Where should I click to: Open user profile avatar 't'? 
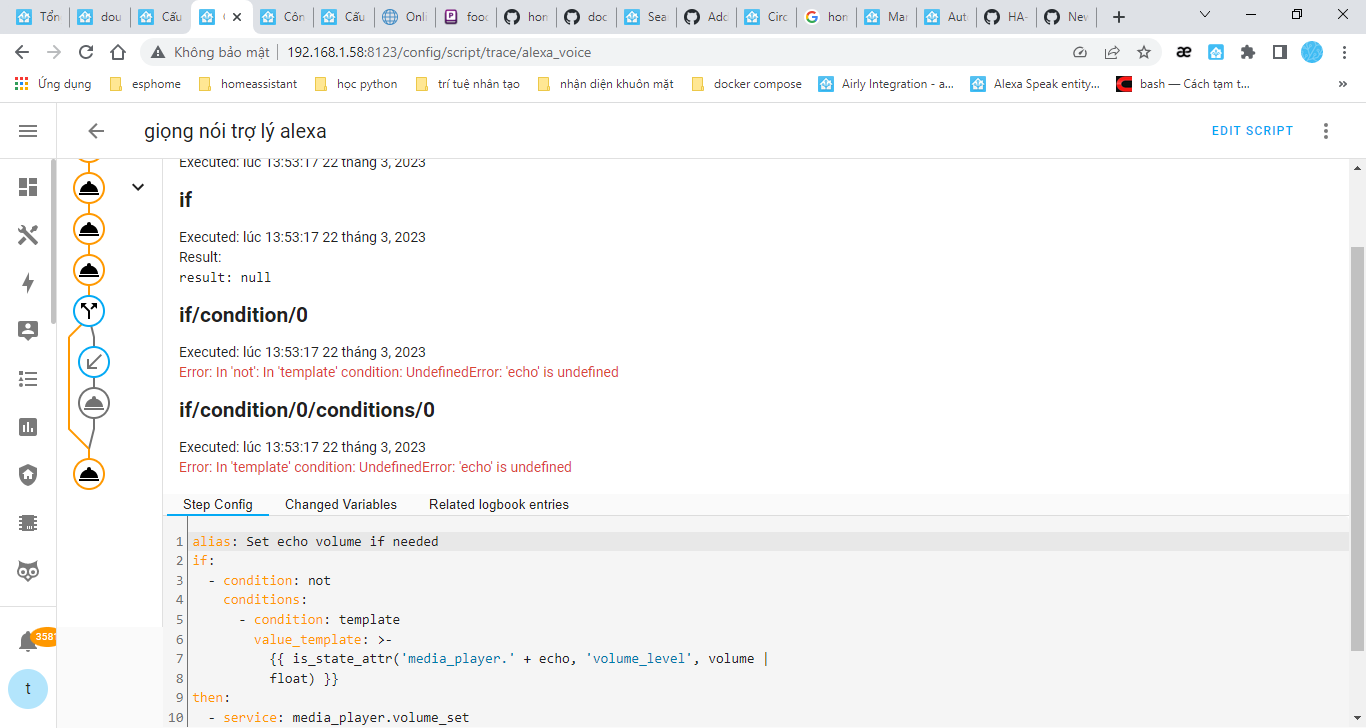(28, 689)
